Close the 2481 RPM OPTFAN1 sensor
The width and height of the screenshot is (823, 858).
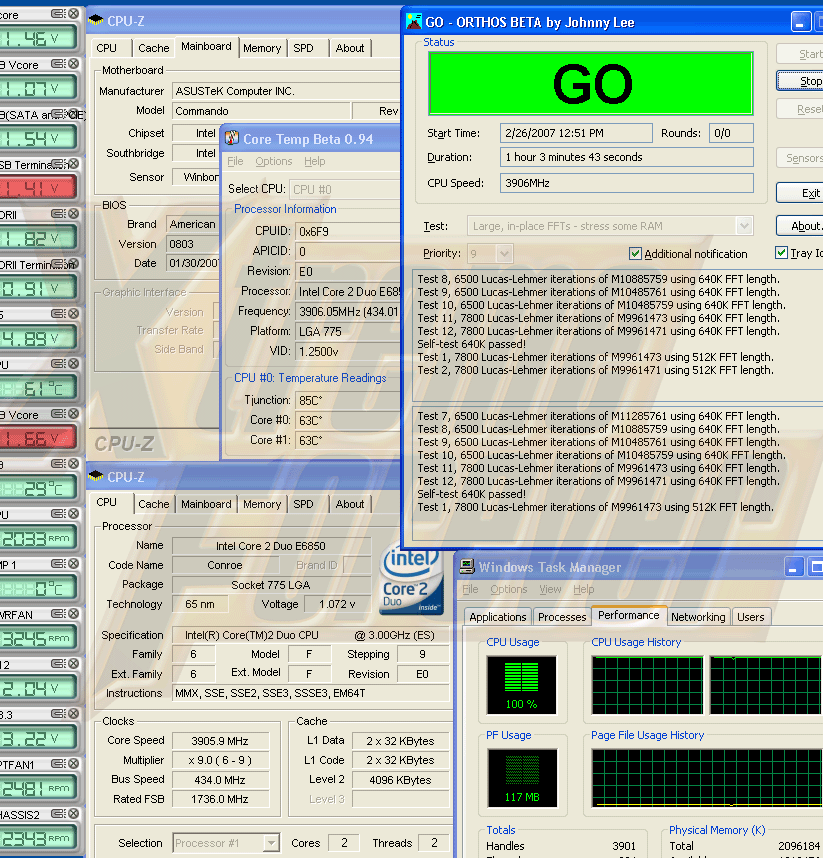point(73,764)
